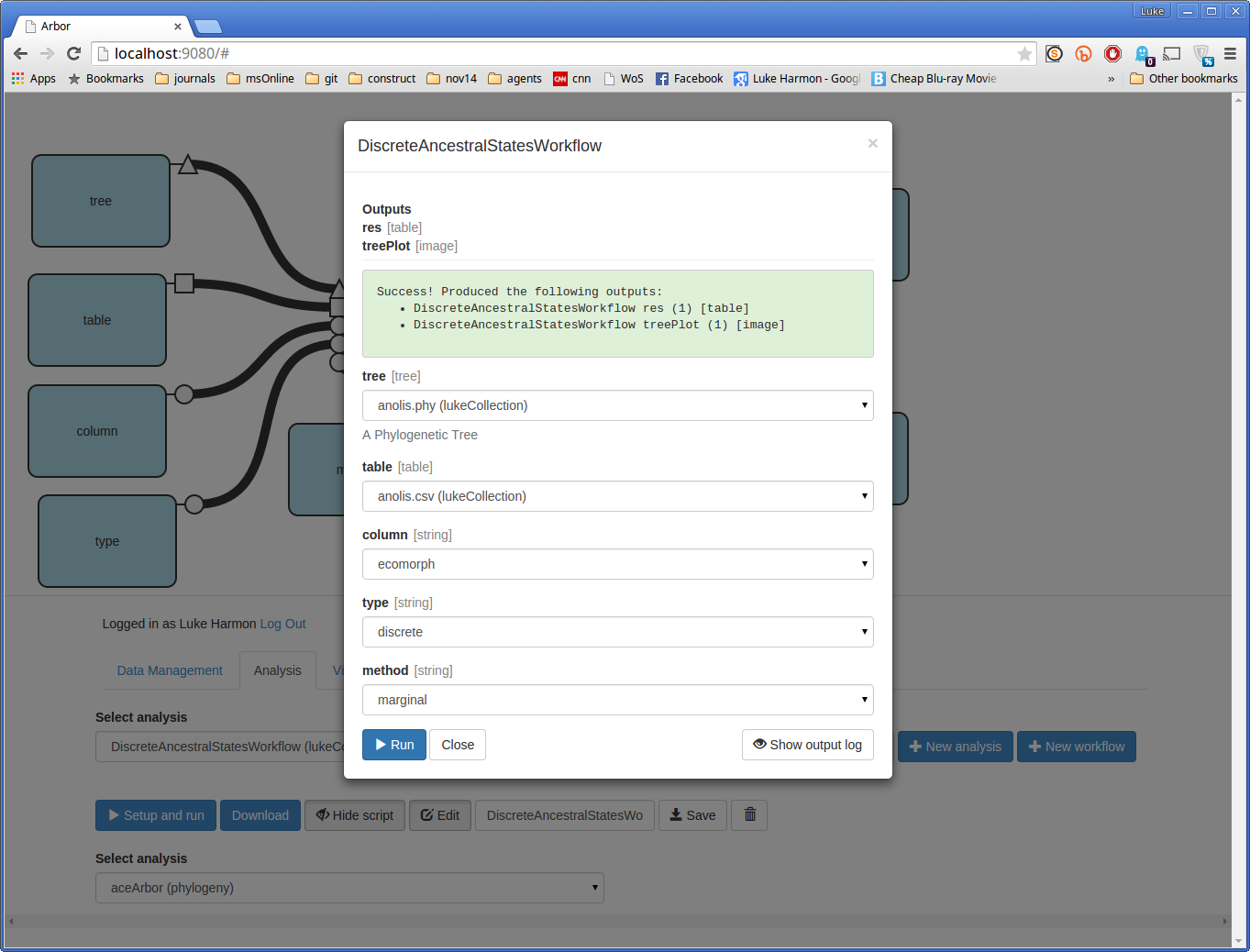Open type dropdown discrete

618,632
